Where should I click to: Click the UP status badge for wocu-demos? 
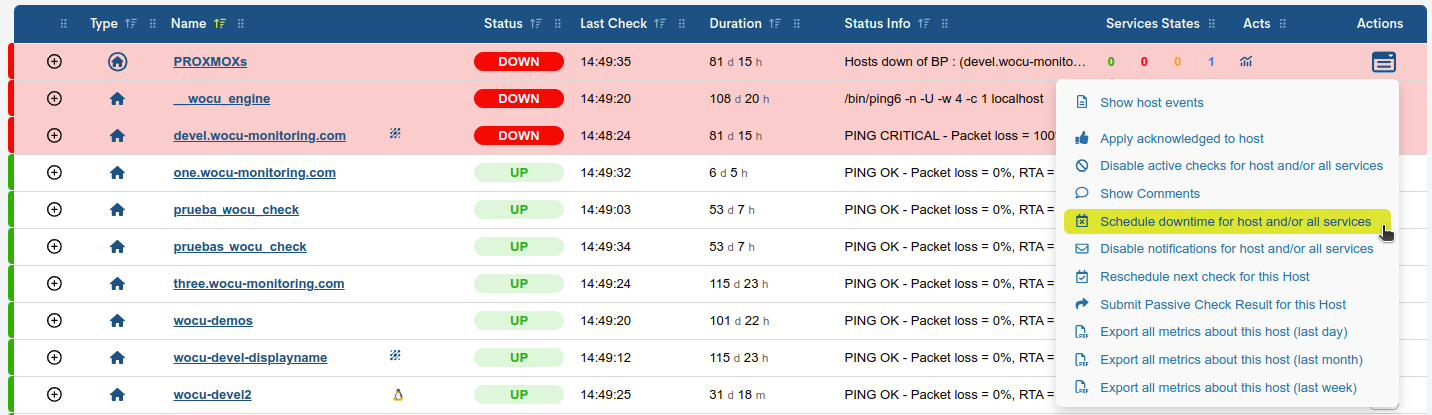tap(519, 321)
